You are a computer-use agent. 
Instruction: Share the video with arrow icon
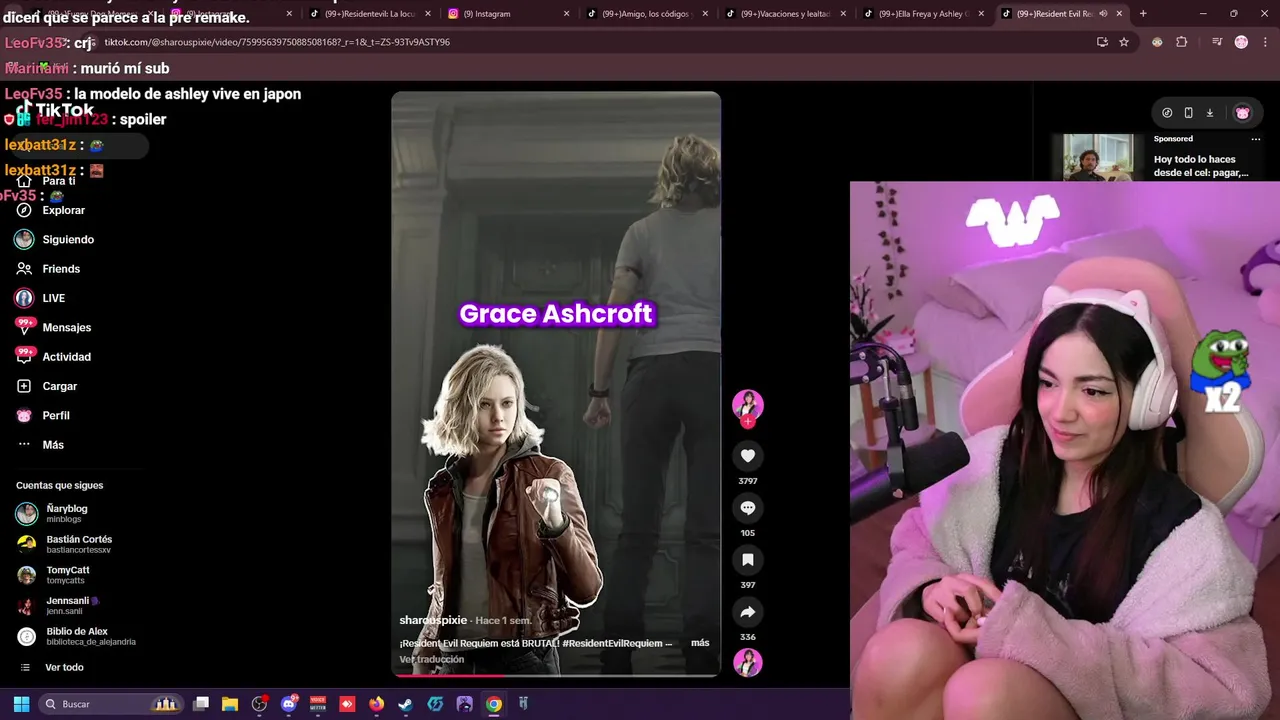747,612
